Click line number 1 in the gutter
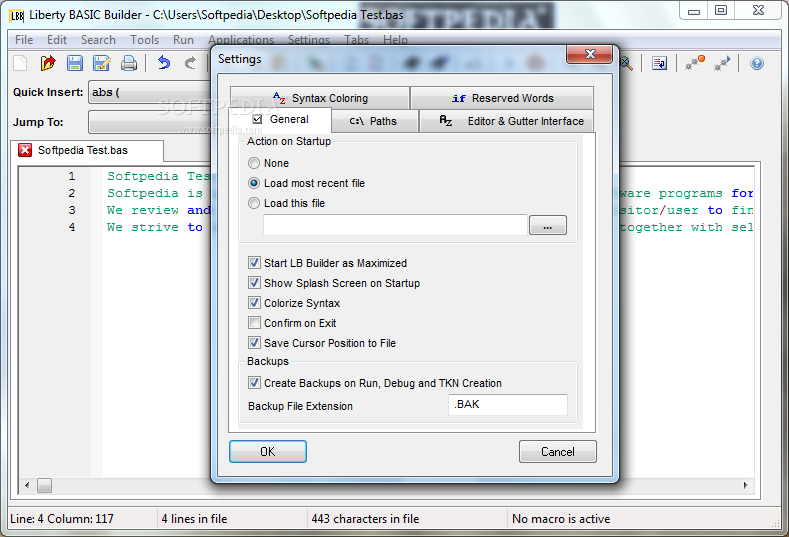 pos(72,176)
